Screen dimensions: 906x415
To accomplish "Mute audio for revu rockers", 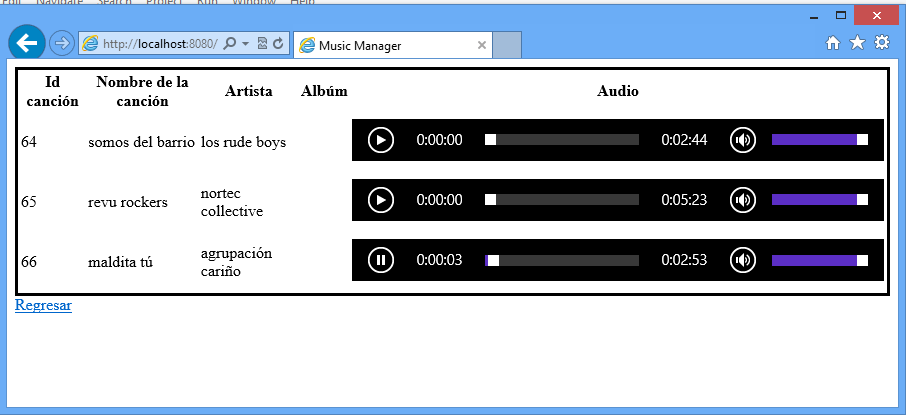I will point(742,200).
